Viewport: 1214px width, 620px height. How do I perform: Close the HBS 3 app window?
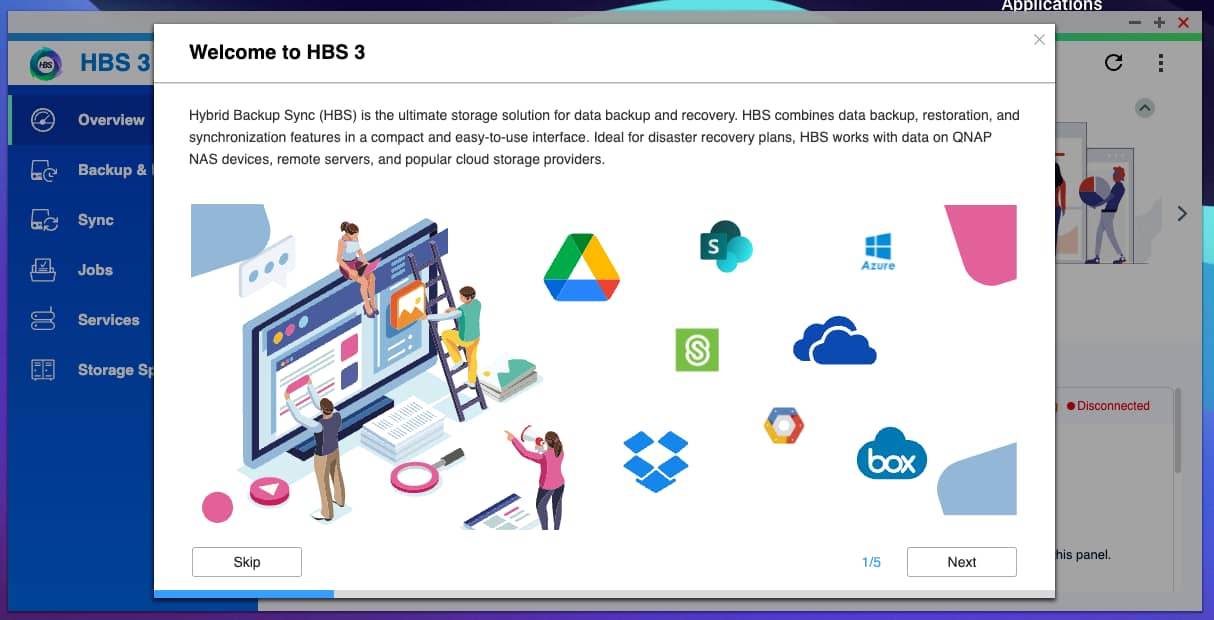pos(1184,22)
